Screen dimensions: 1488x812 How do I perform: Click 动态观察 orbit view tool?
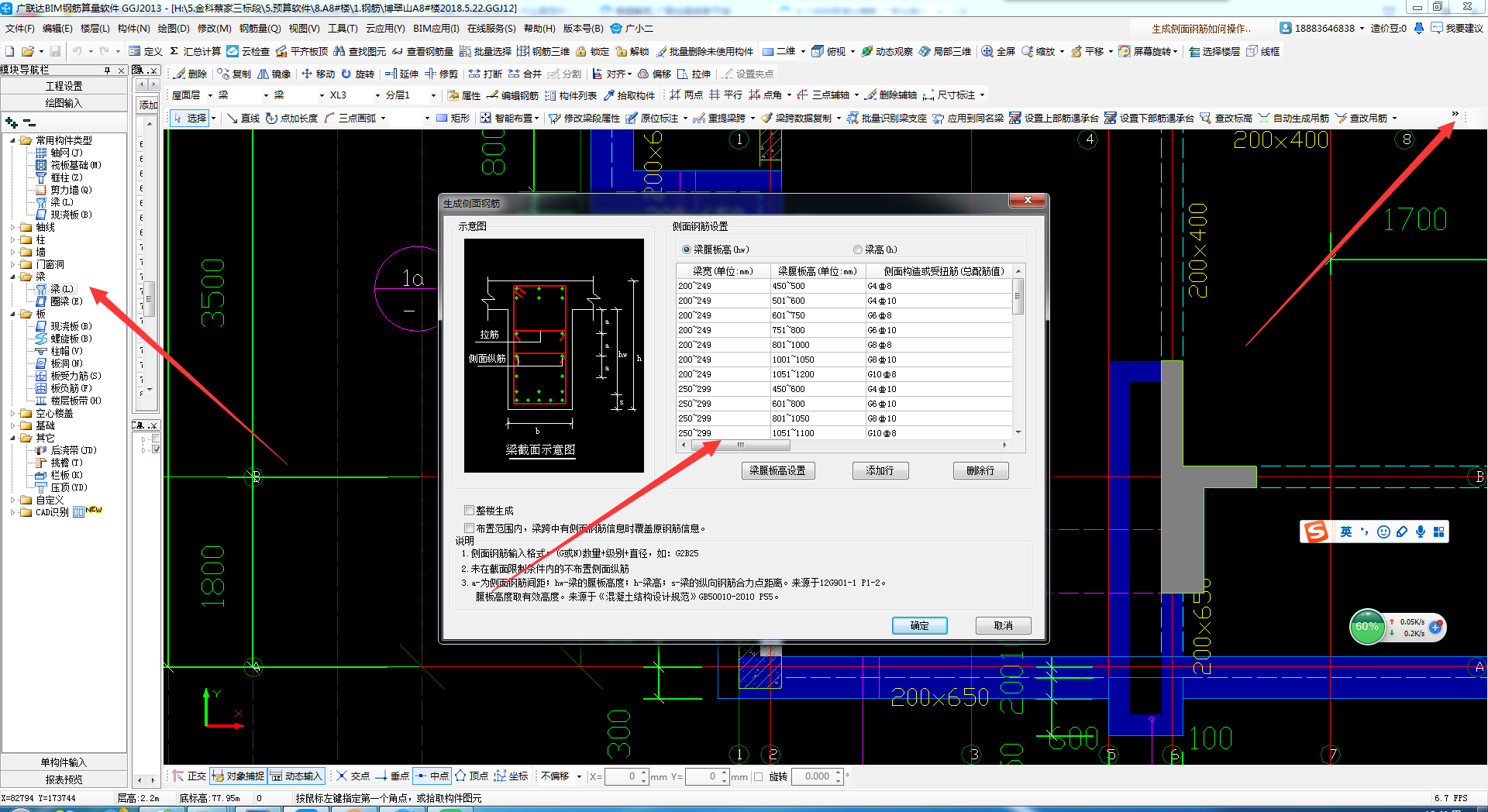tap(887, 51)
